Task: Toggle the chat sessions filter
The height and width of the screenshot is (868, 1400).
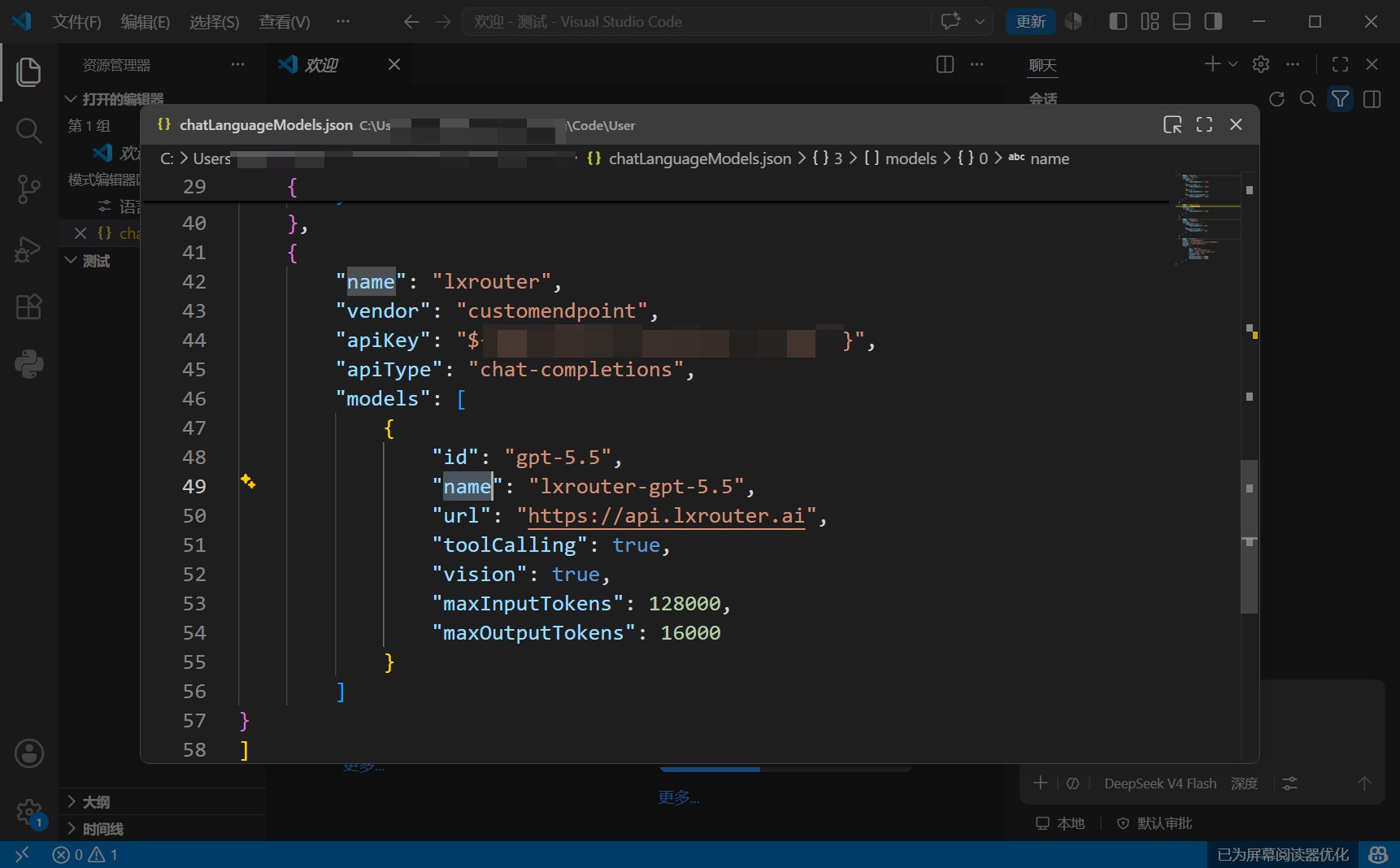Action: tap(1340, 99)
